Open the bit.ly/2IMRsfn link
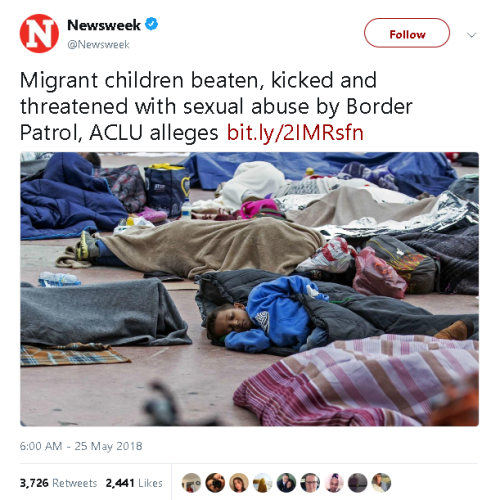This screenshot has height=500, width=500. pyautogui.click(x=295, y=133)
